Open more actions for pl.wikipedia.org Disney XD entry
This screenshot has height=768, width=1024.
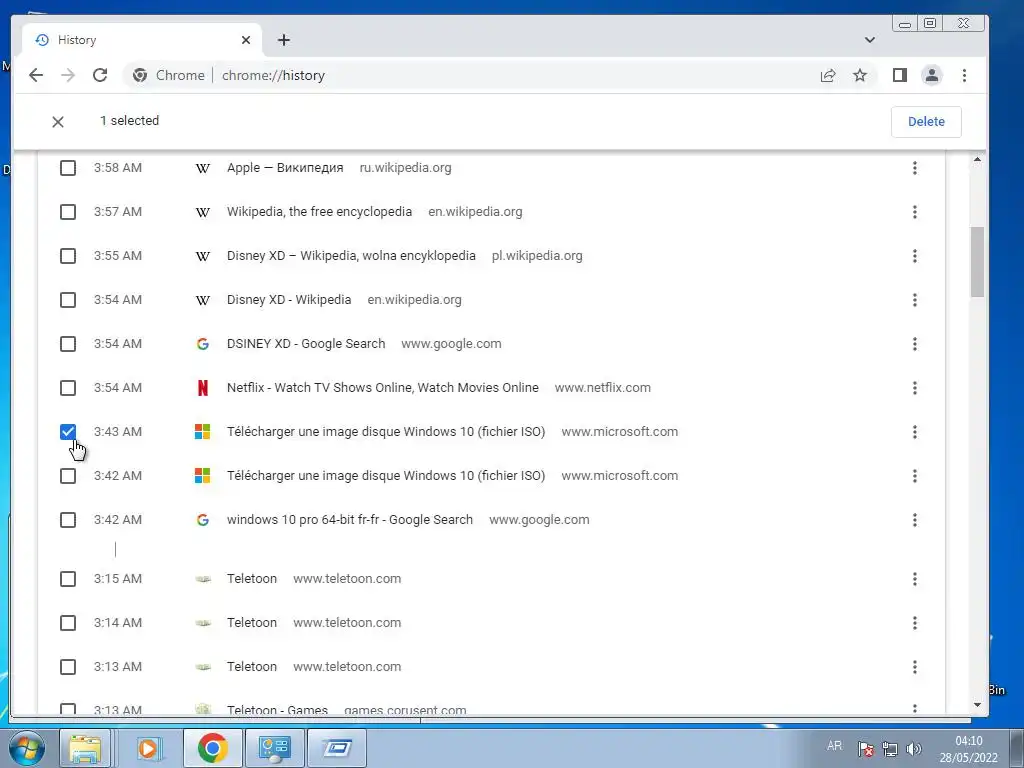tap(914, 256)
